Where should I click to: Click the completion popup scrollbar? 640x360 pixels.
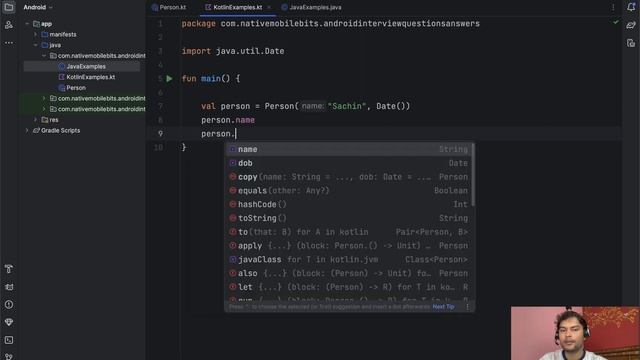[473, 175]
